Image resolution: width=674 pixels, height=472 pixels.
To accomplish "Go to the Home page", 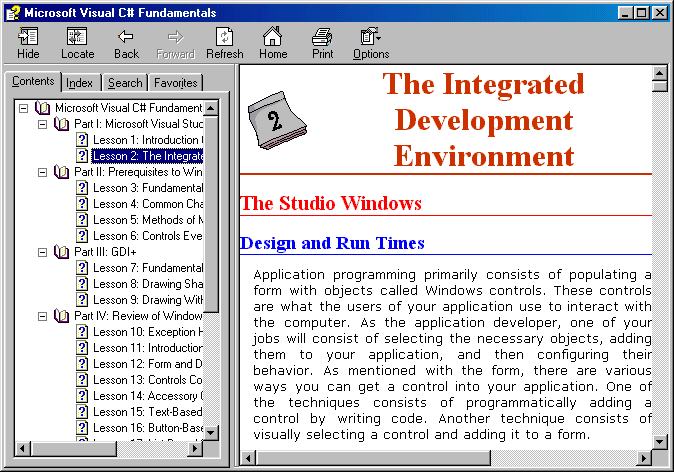I will pyautogui.click(x=273, y=37).
